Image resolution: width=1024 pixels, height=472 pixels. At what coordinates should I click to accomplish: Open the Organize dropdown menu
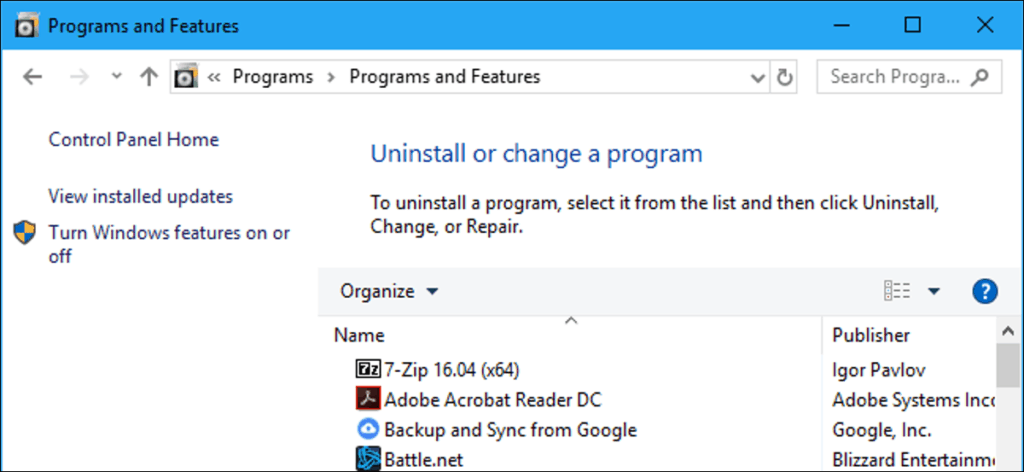pyautogui.click(x=388, y=291)
